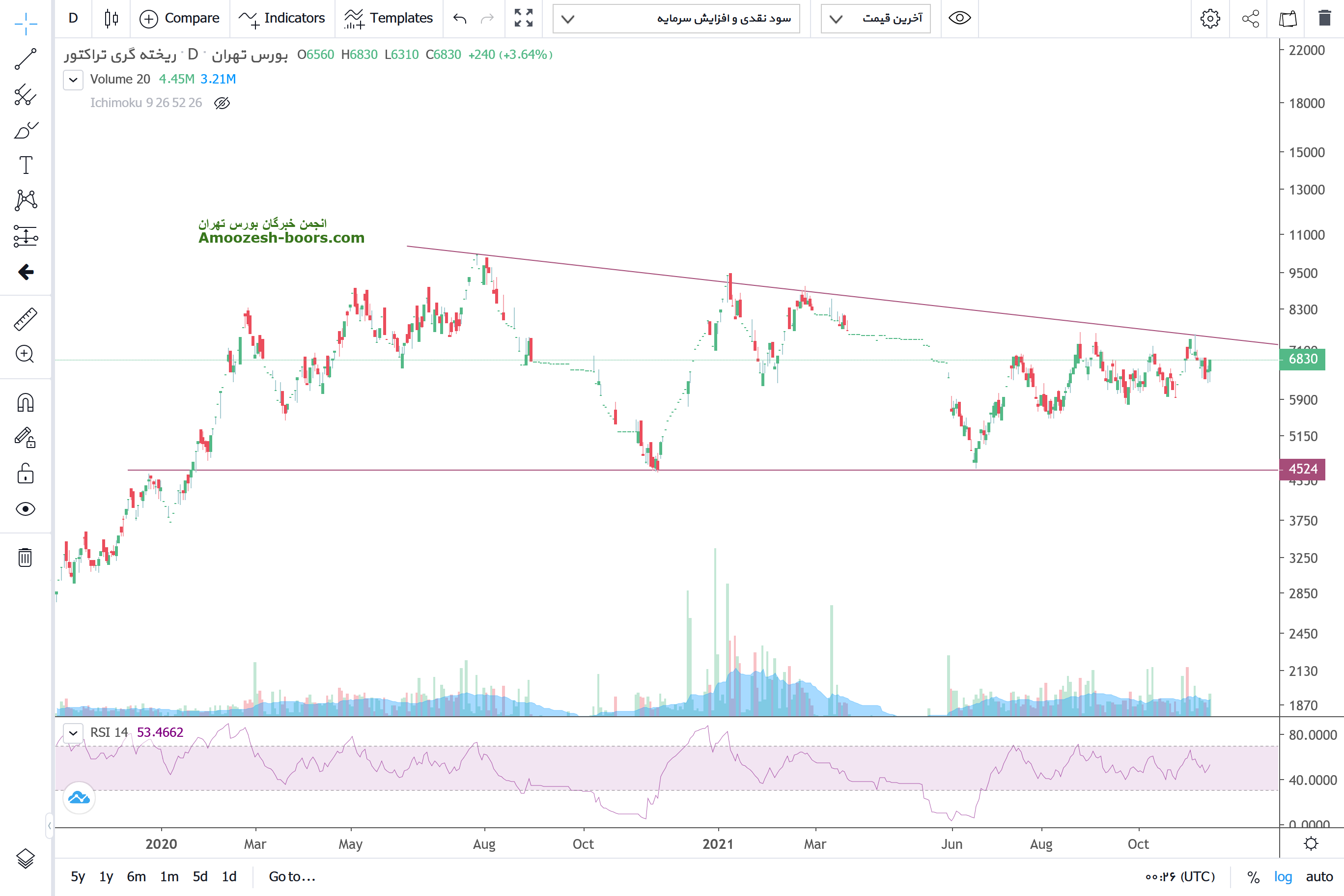Click the Go to… button
The image size is (1344, 896).
pyautogui.click(x=292, y=876)
